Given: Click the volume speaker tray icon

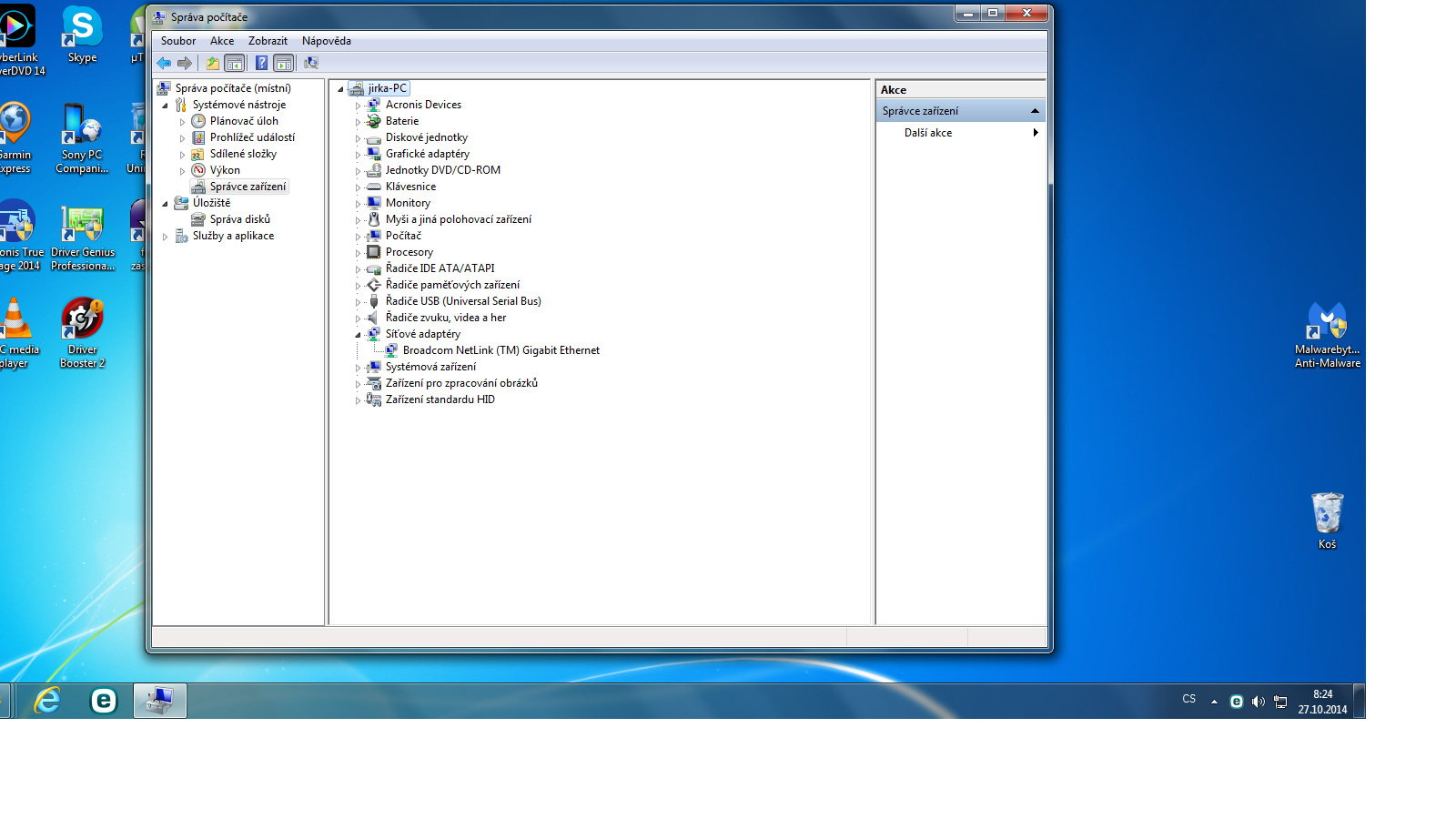Looking at the screenshot, I should tap(1259, 702).
